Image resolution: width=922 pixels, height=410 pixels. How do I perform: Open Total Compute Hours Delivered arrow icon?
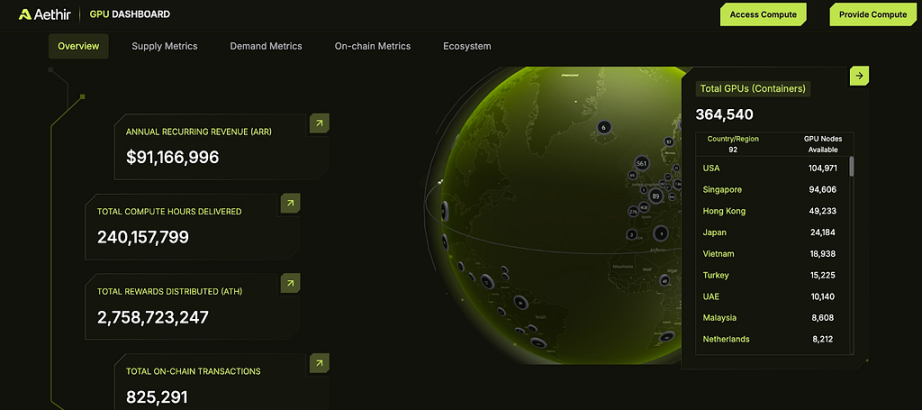290,204
